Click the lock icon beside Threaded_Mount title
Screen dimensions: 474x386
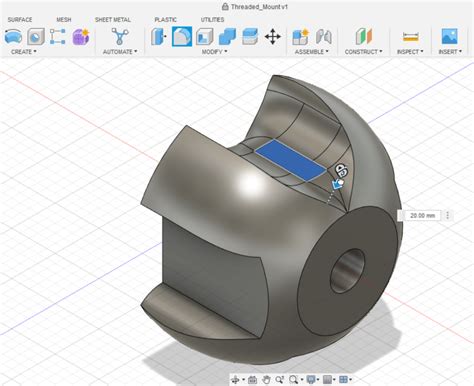click(x=225, y=7)
